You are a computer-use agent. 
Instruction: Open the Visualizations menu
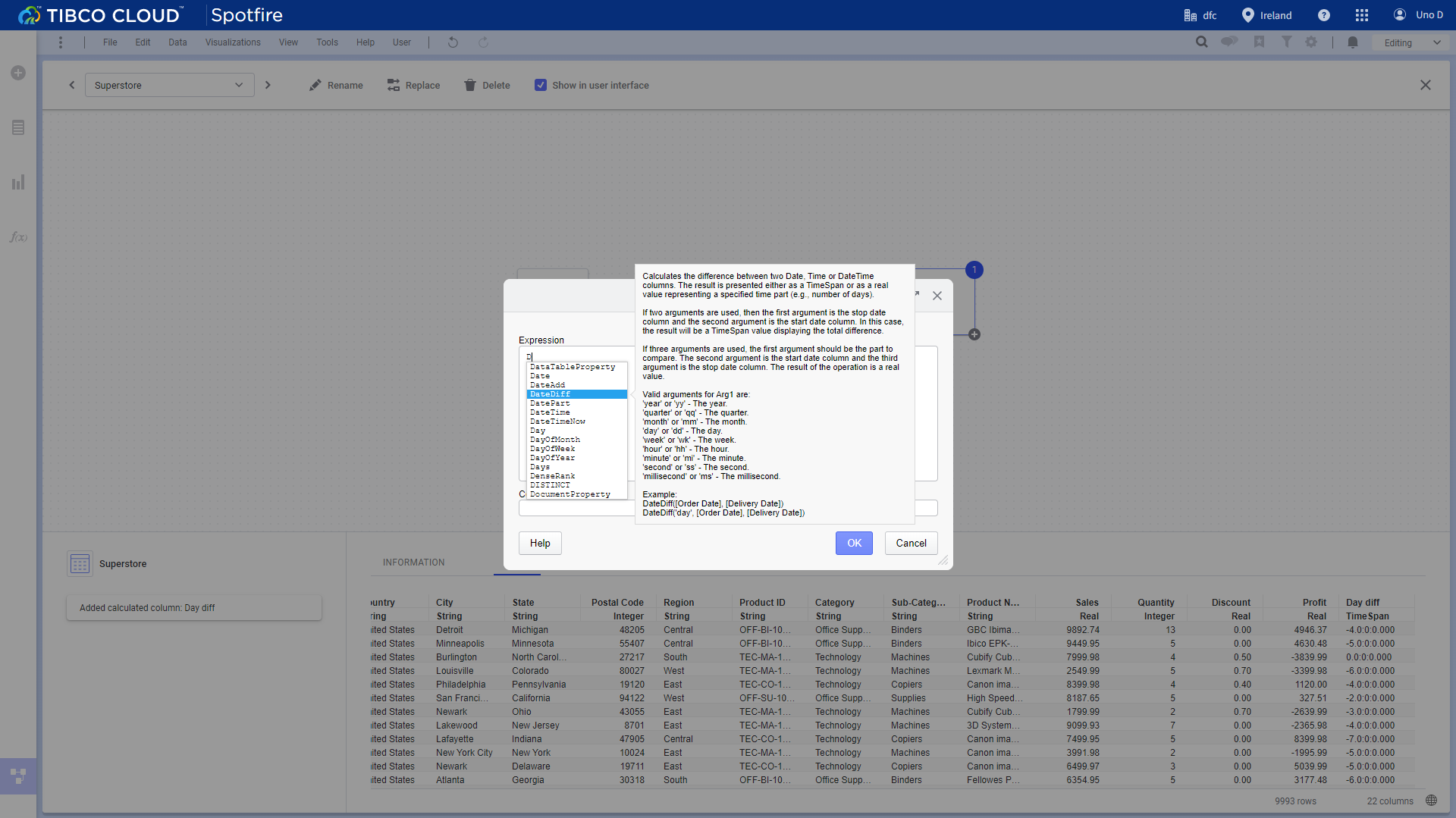(233, 42)
